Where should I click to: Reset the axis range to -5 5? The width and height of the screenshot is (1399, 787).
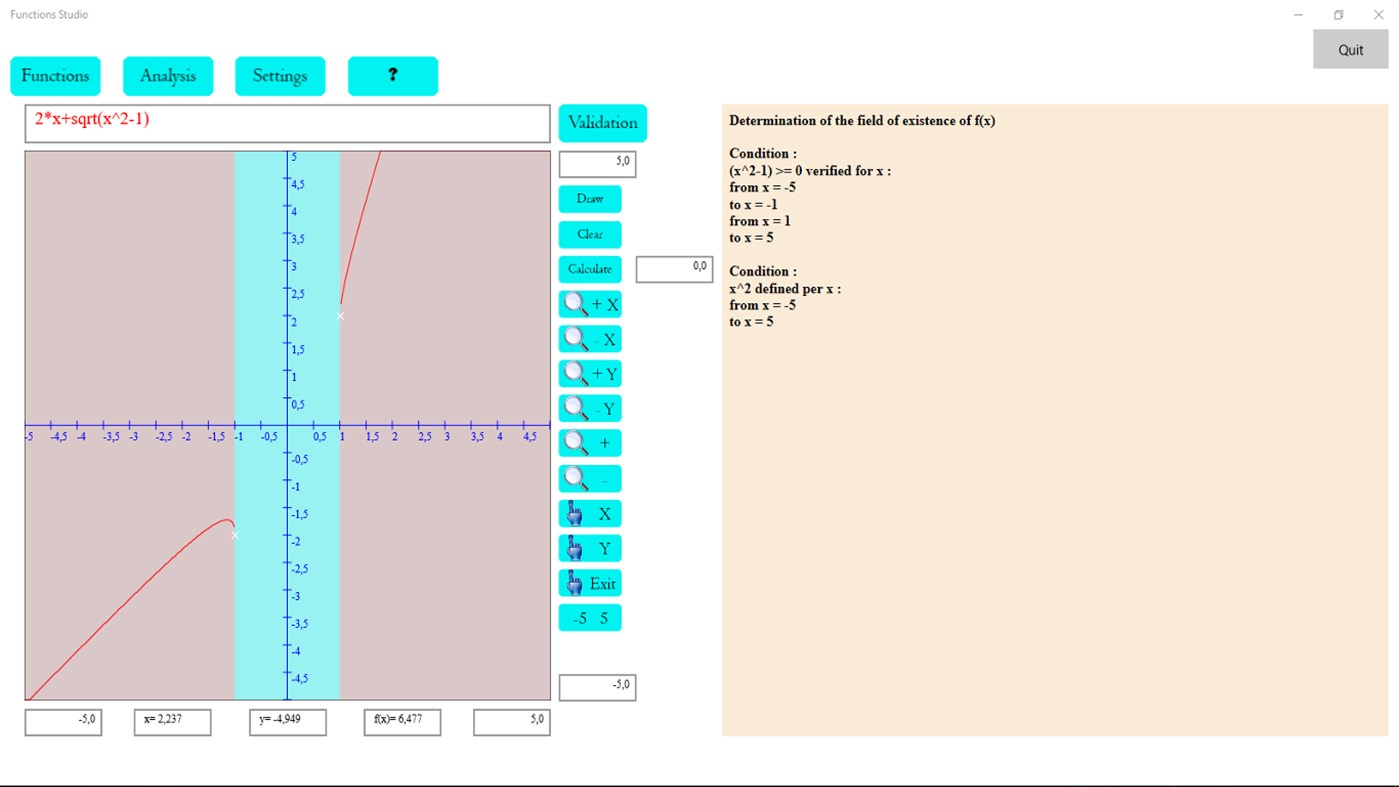point(589,617)
